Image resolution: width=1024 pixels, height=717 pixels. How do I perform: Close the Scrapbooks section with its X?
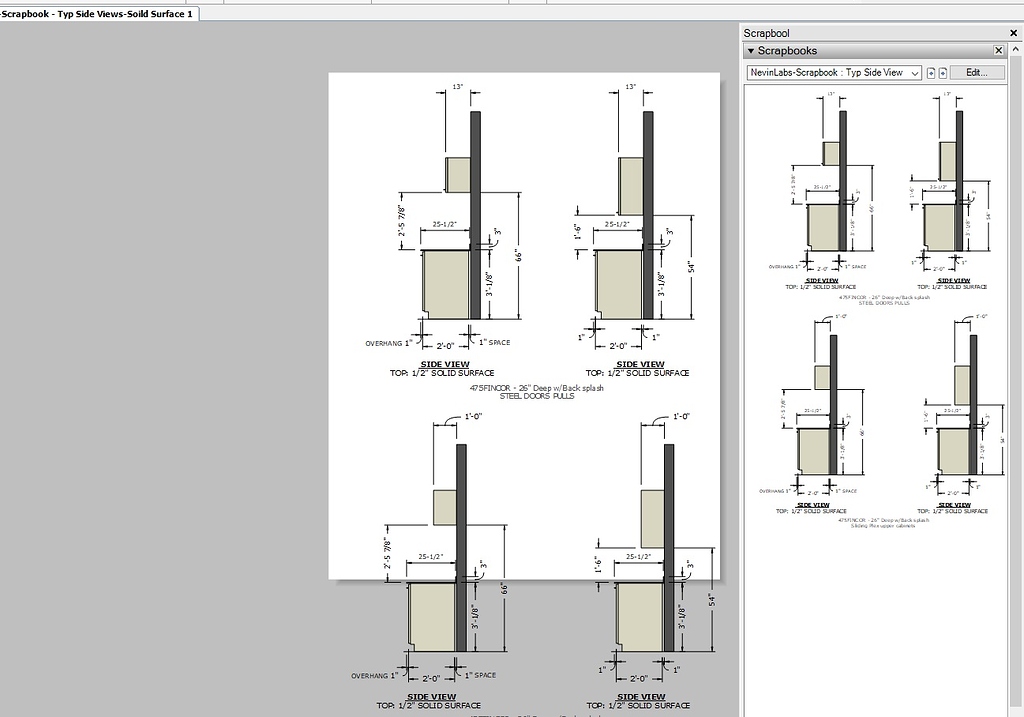pos(997,50)
